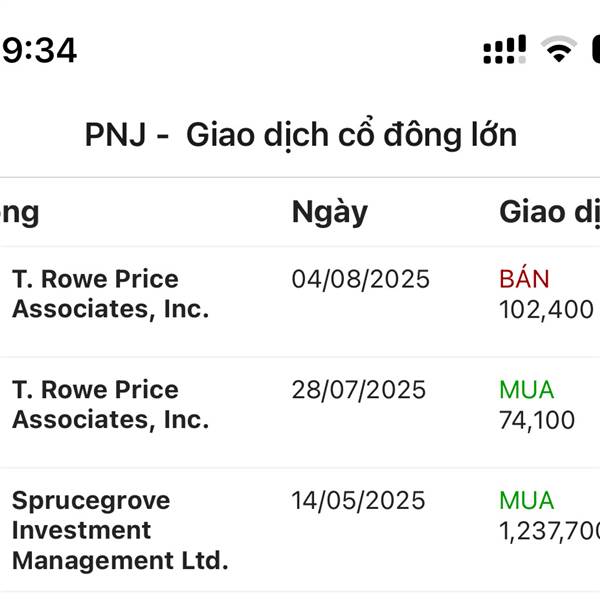Select the Ngày column header
The height and width of the screenshot is (600, 600).
click(x=329, y=213)
